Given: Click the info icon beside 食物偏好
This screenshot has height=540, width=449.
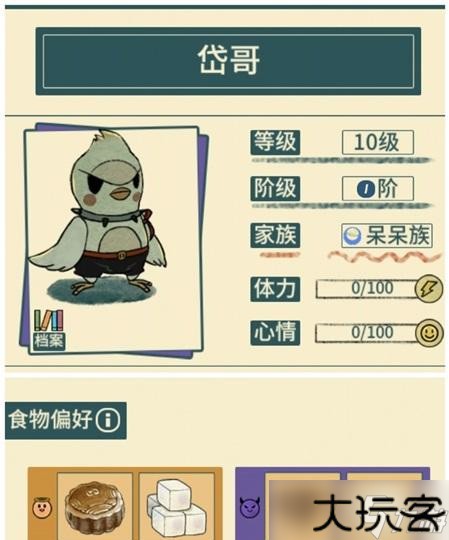Looking at the screenshot, I should 108,420.
